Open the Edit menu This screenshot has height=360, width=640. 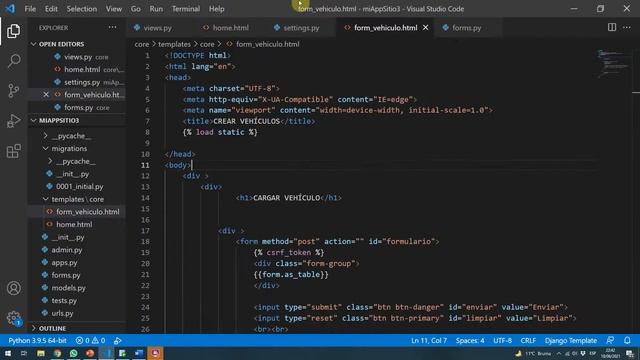(x=51, y=9)
